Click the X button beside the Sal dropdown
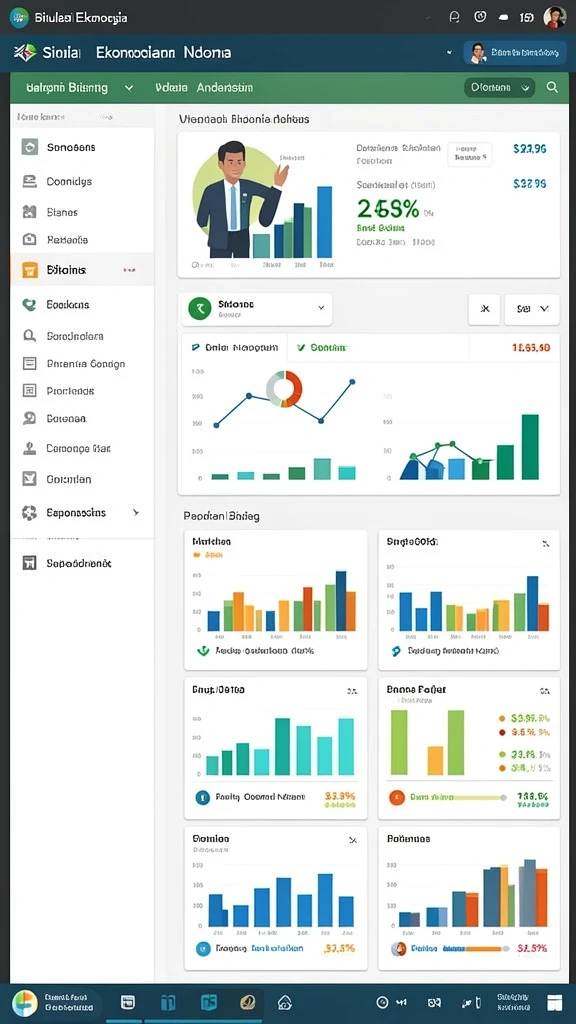The image size is (576, 1024). (x=485, y=309)
